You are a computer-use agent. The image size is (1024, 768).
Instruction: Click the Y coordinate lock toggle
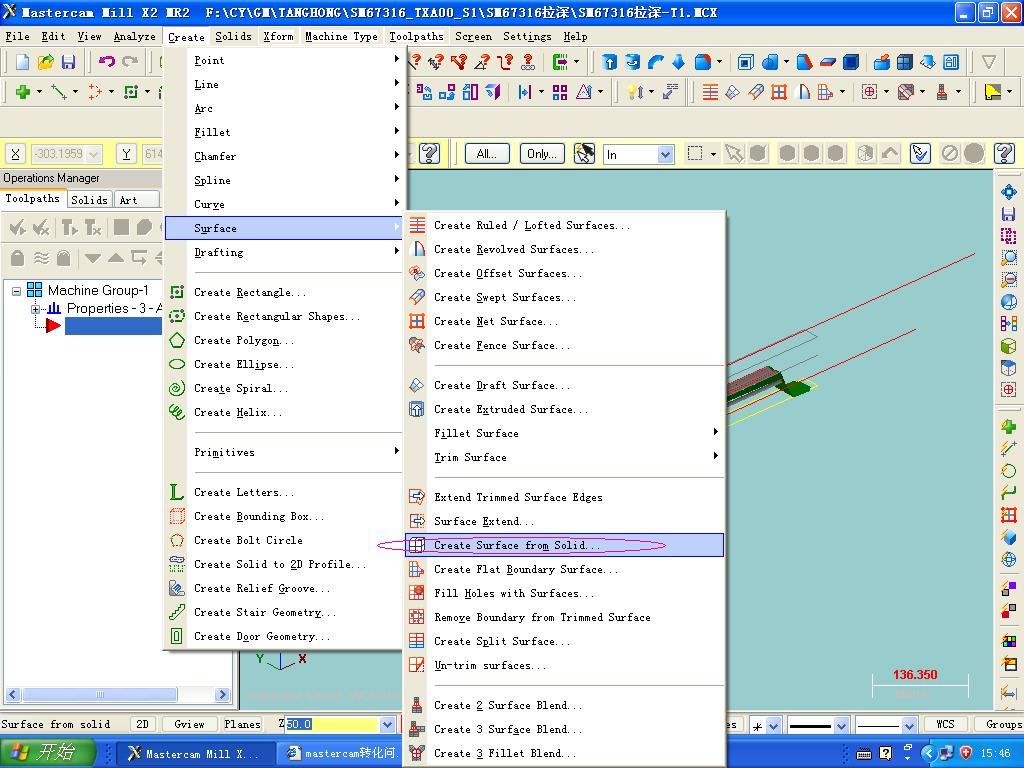pos(127,154)
